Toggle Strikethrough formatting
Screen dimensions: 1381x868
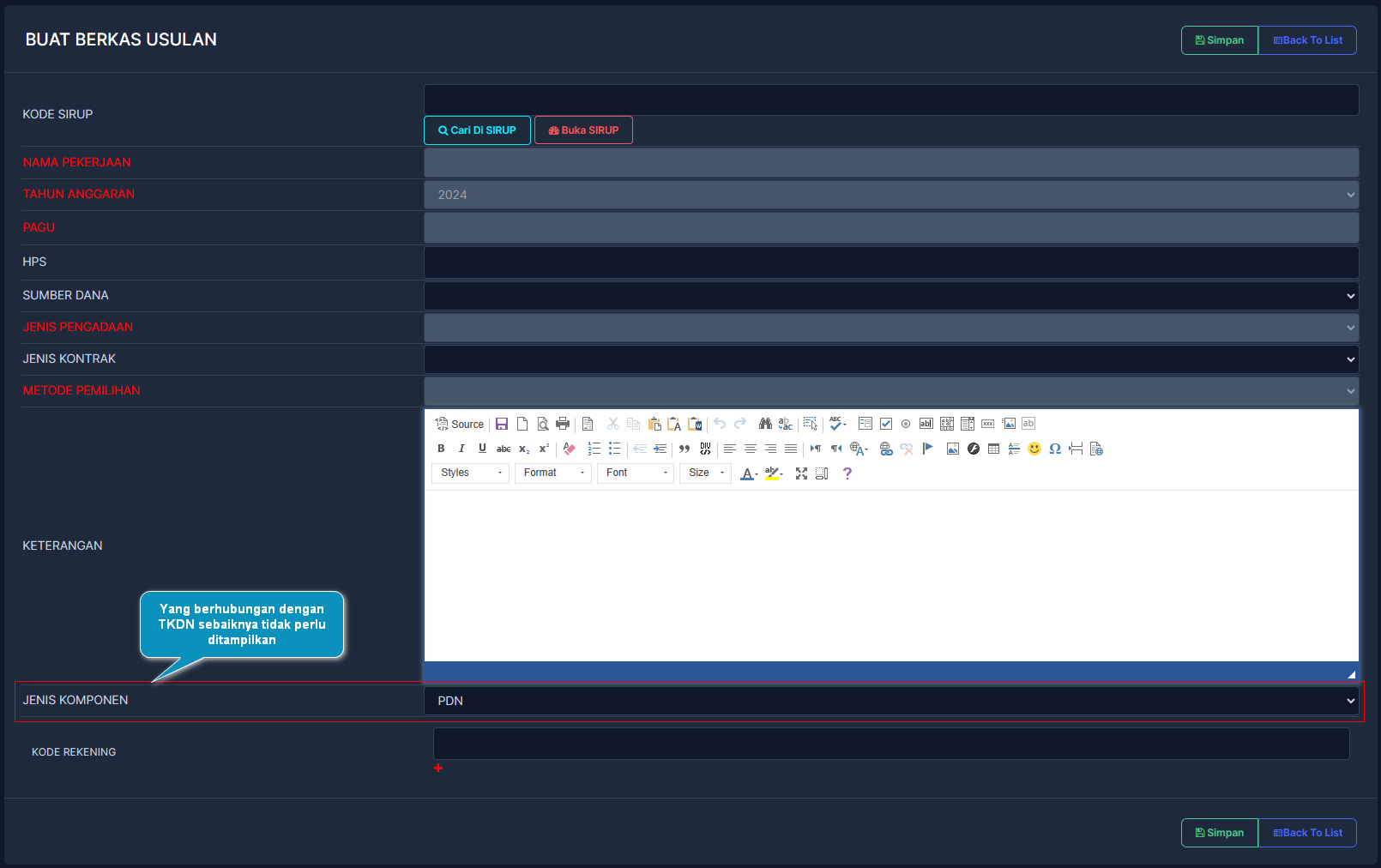(504, 449)
